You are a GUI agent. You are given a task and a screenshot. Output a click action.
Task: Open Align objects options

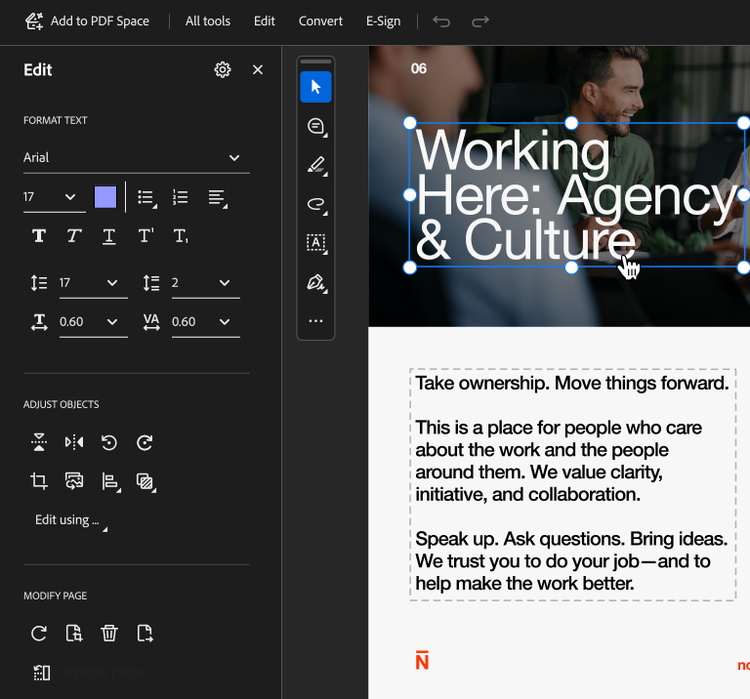(111, 482)
